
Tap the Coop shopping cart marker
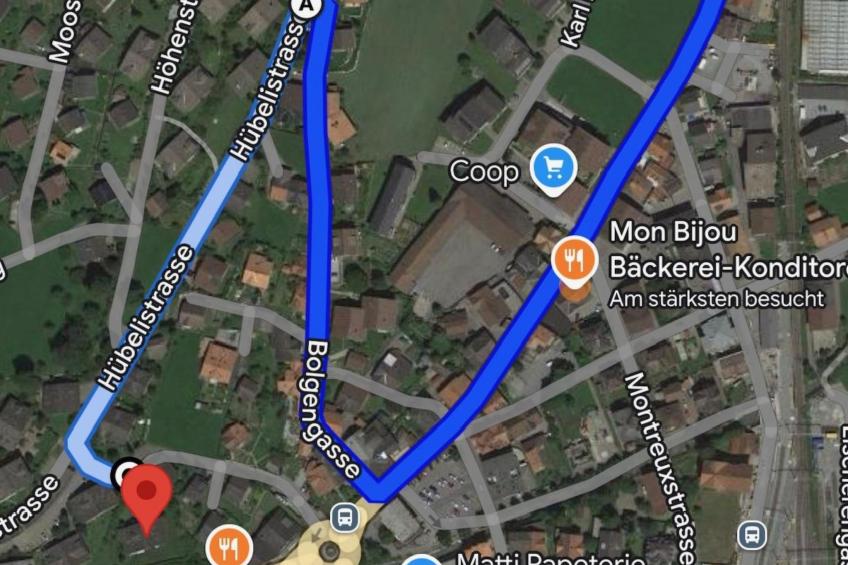[x=553, y=170]
